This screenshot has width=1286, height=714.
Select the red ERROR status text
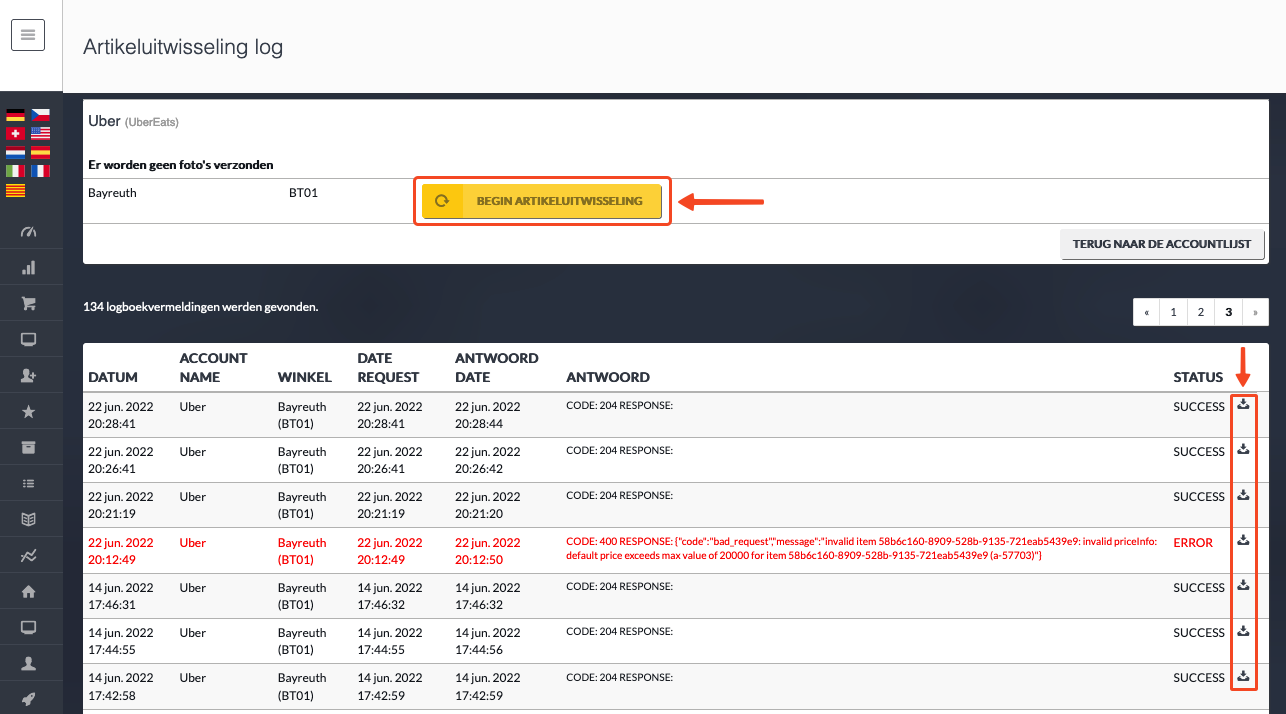coord(1193,543)
